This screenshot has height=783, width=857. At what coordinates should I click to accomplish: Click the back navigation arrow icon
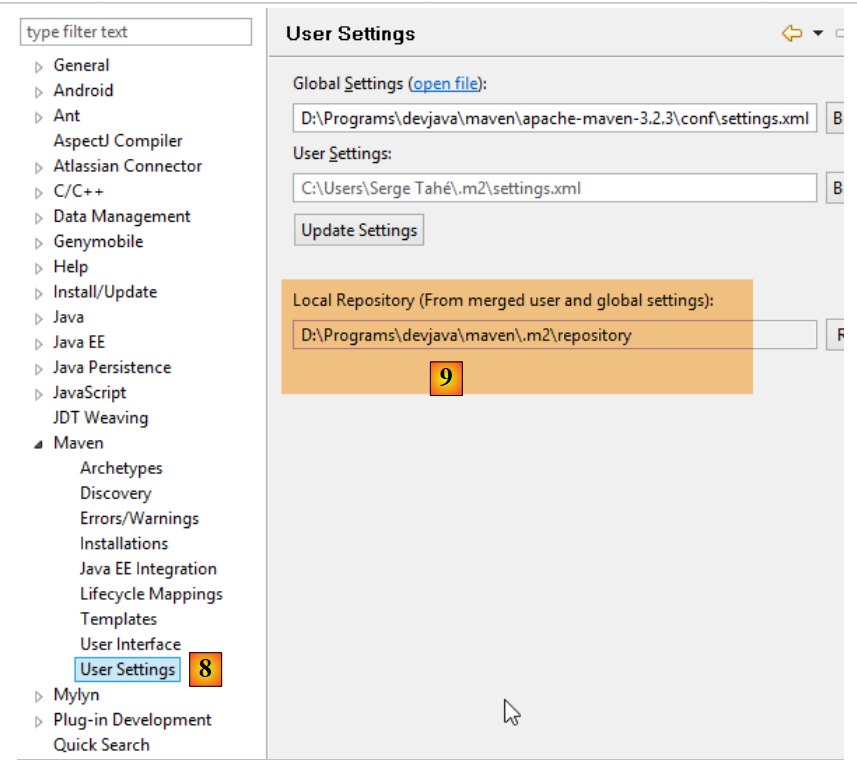(x=792, y=34)
